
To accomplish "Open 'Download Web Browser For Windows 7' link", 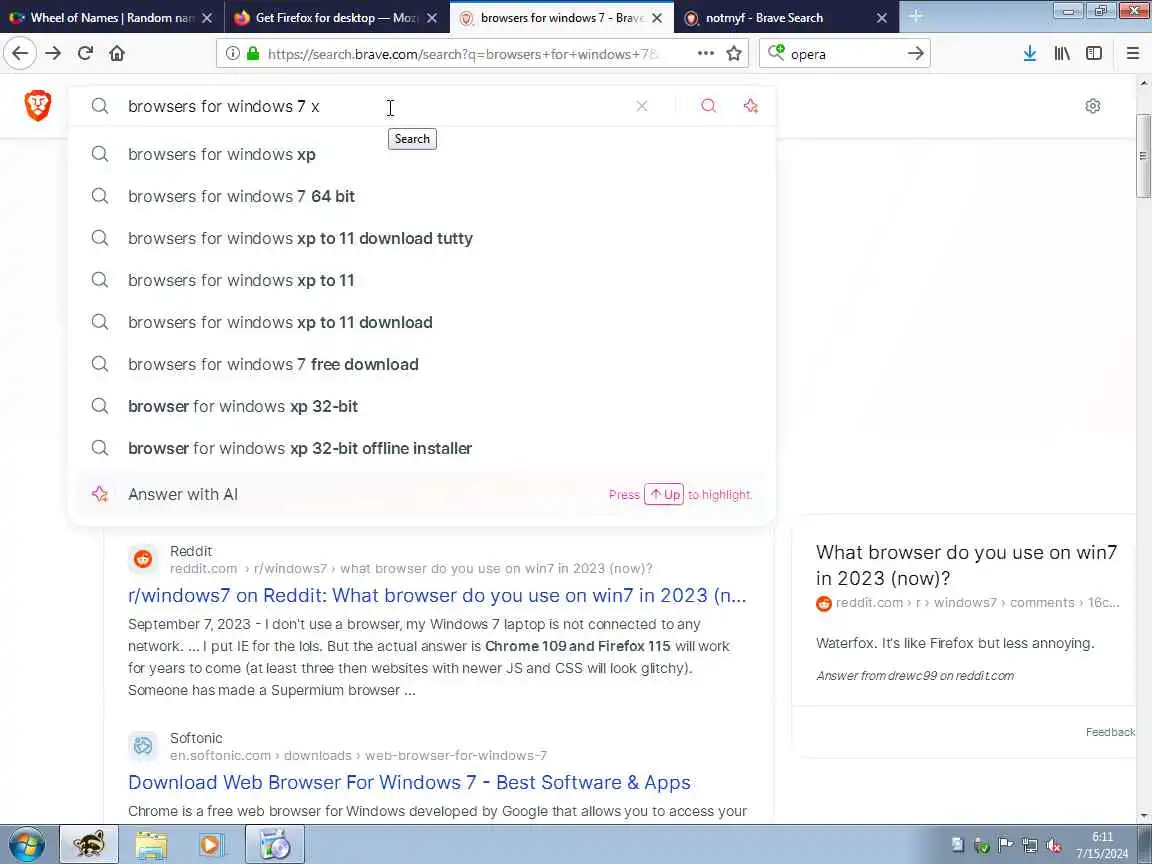I will tap(409, 782).
